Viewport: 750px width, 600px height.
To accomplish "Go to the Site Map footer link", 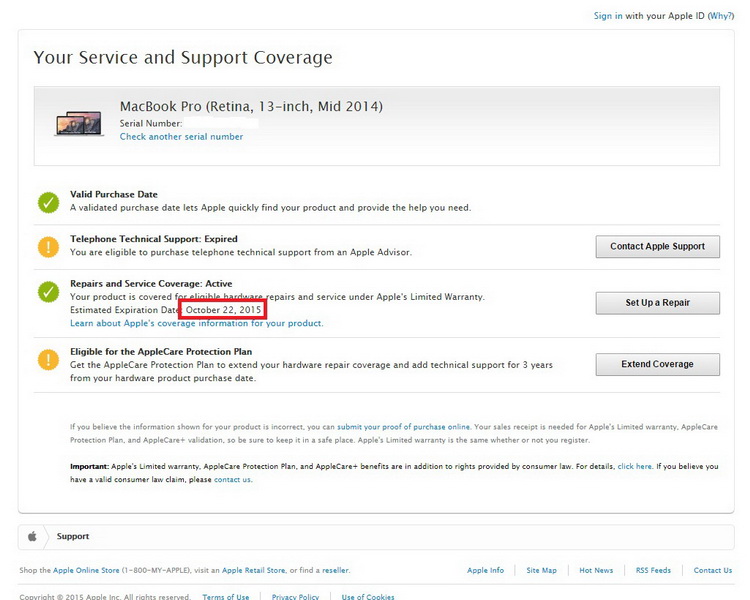I will (x=541, y=570).
